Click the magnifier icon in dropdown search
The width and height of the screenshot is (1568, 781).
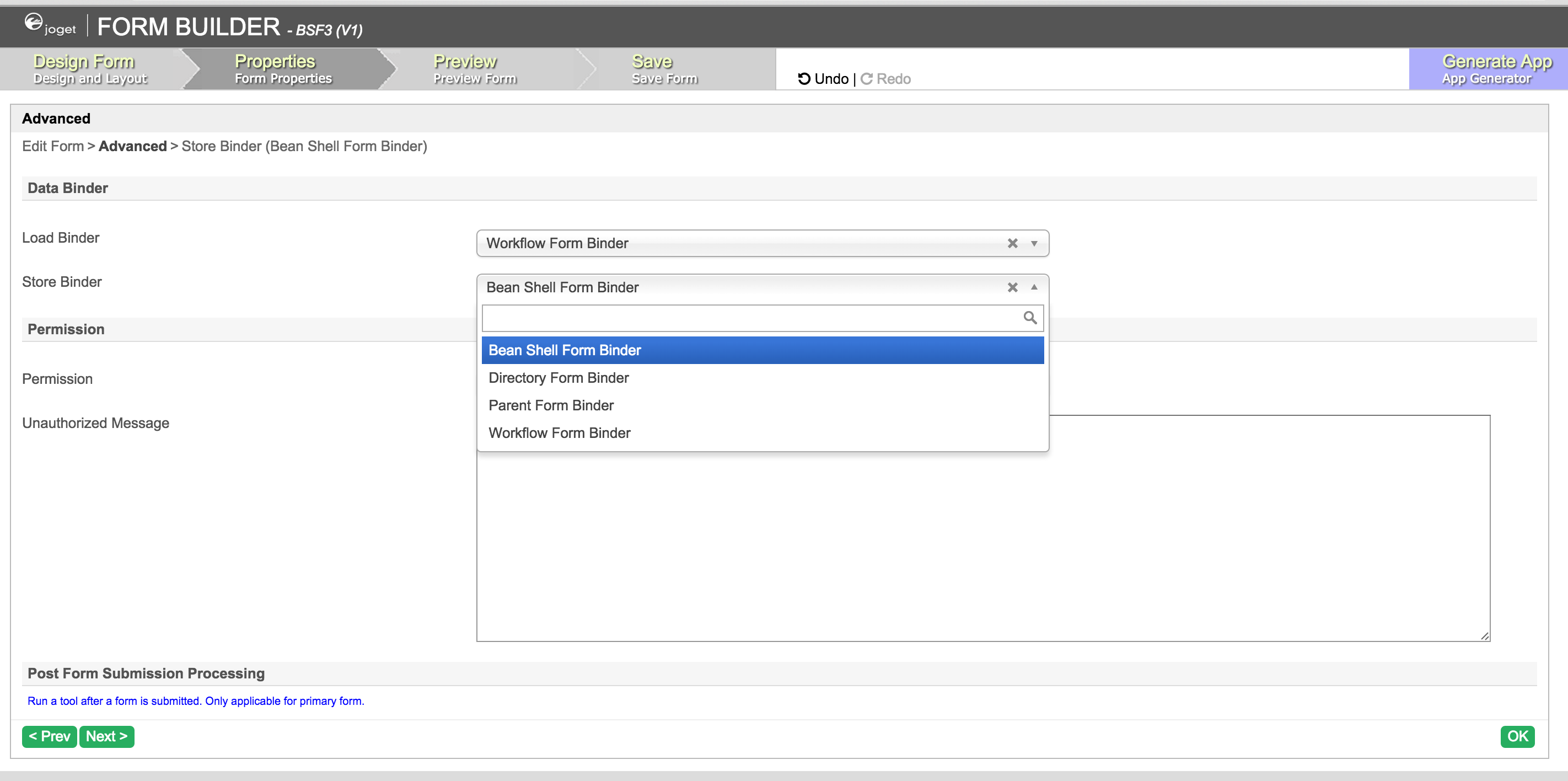pos(1029,318)
